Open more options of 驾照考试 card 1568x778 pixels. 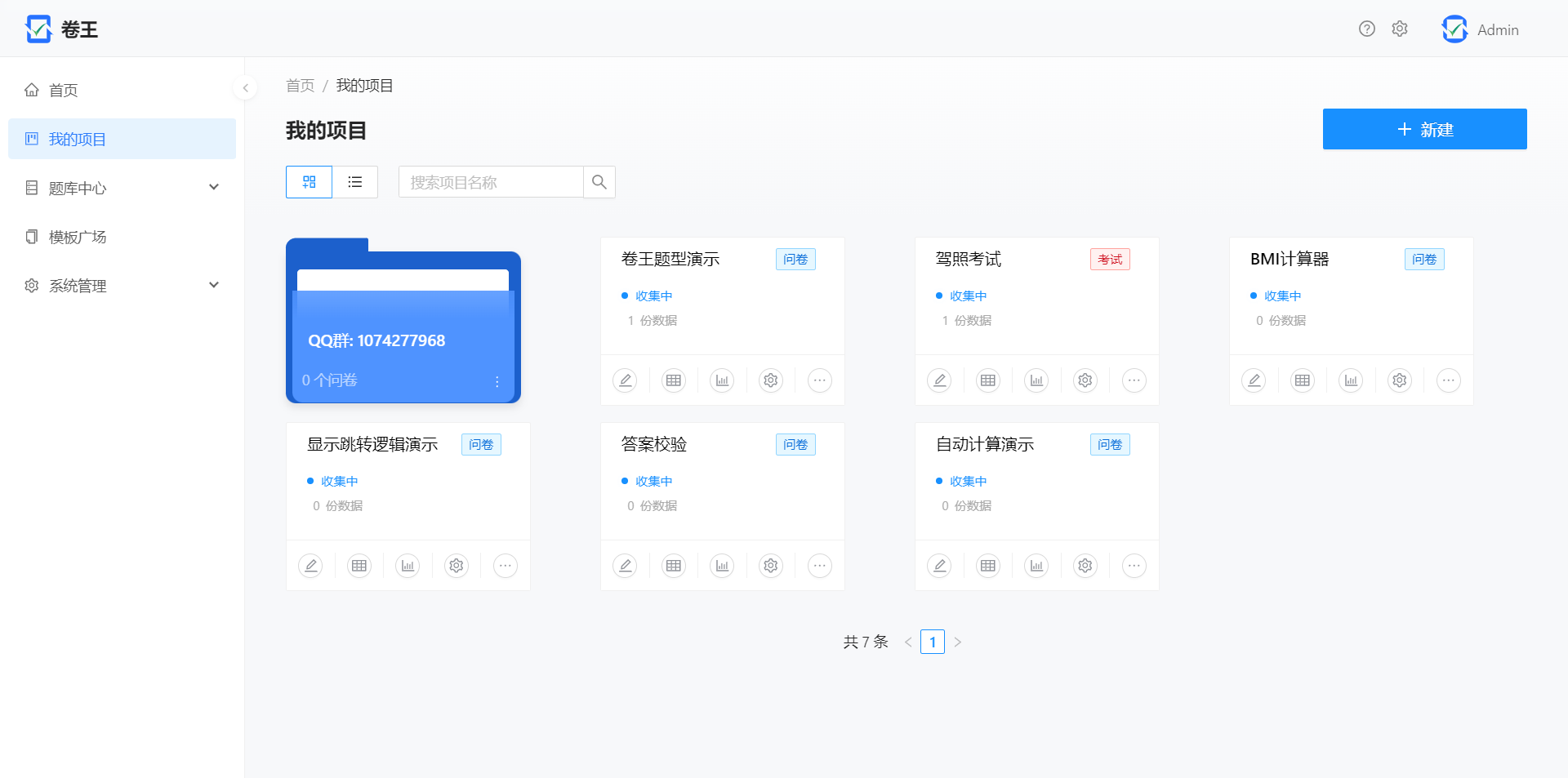click(x=1134, y=380)
